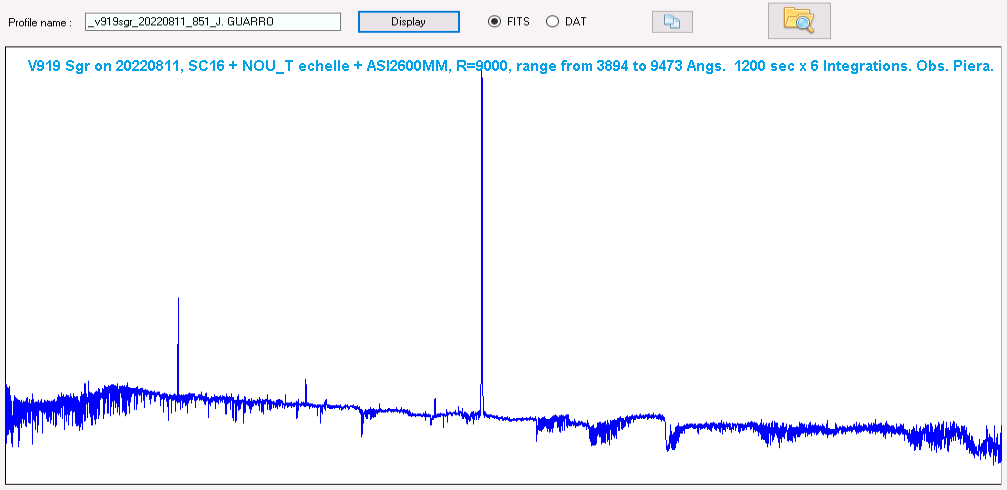
Task: Select the FITS format radio button
Action: point(494,22)
